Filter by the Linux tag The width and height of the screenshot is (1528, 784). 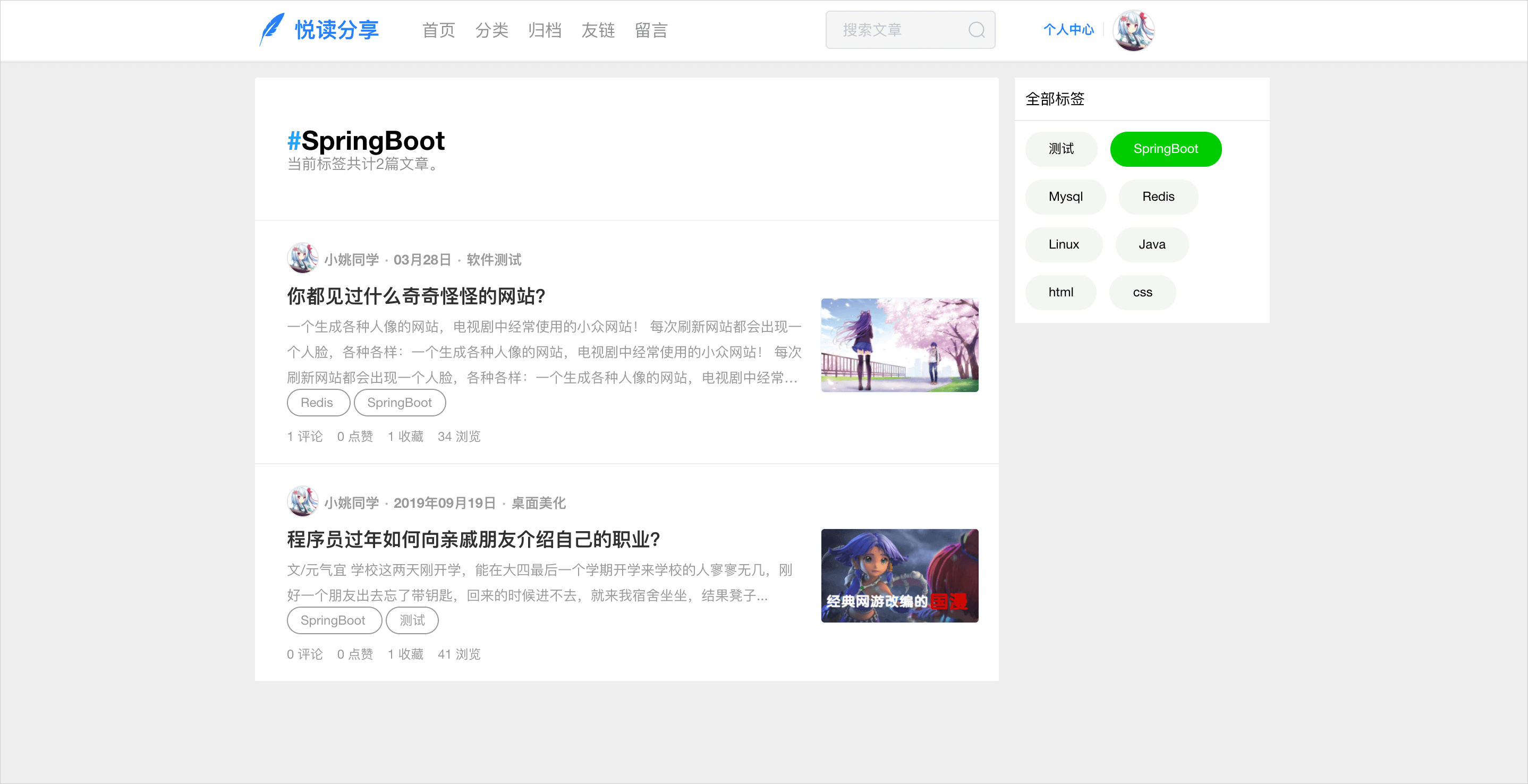[x=1063, y=244]
